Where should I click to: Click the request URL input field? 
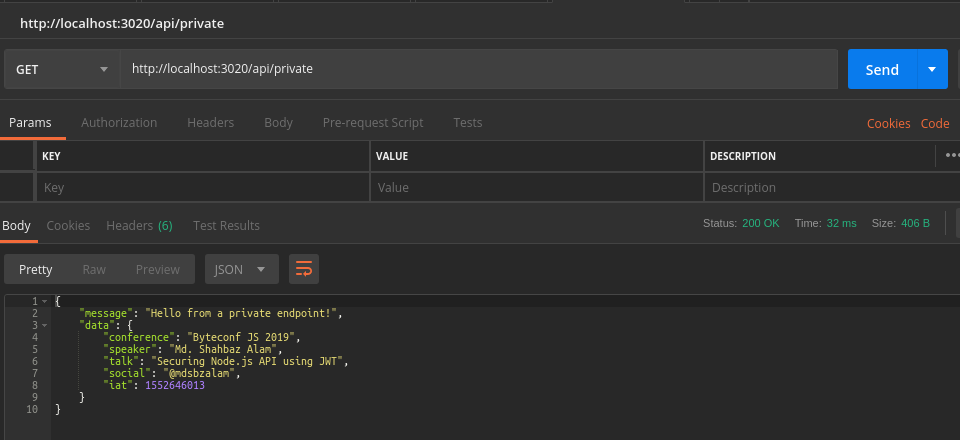(479, 69)
